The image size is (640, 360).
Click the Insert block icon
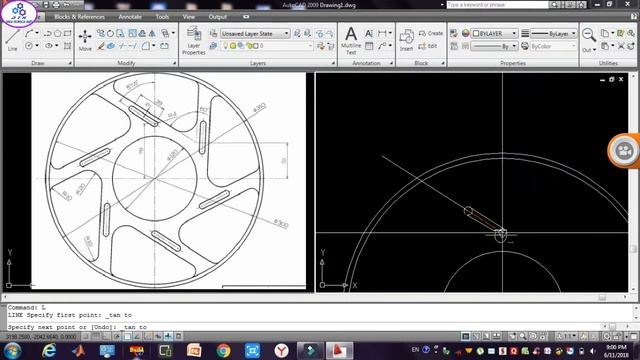click(407, 40)
